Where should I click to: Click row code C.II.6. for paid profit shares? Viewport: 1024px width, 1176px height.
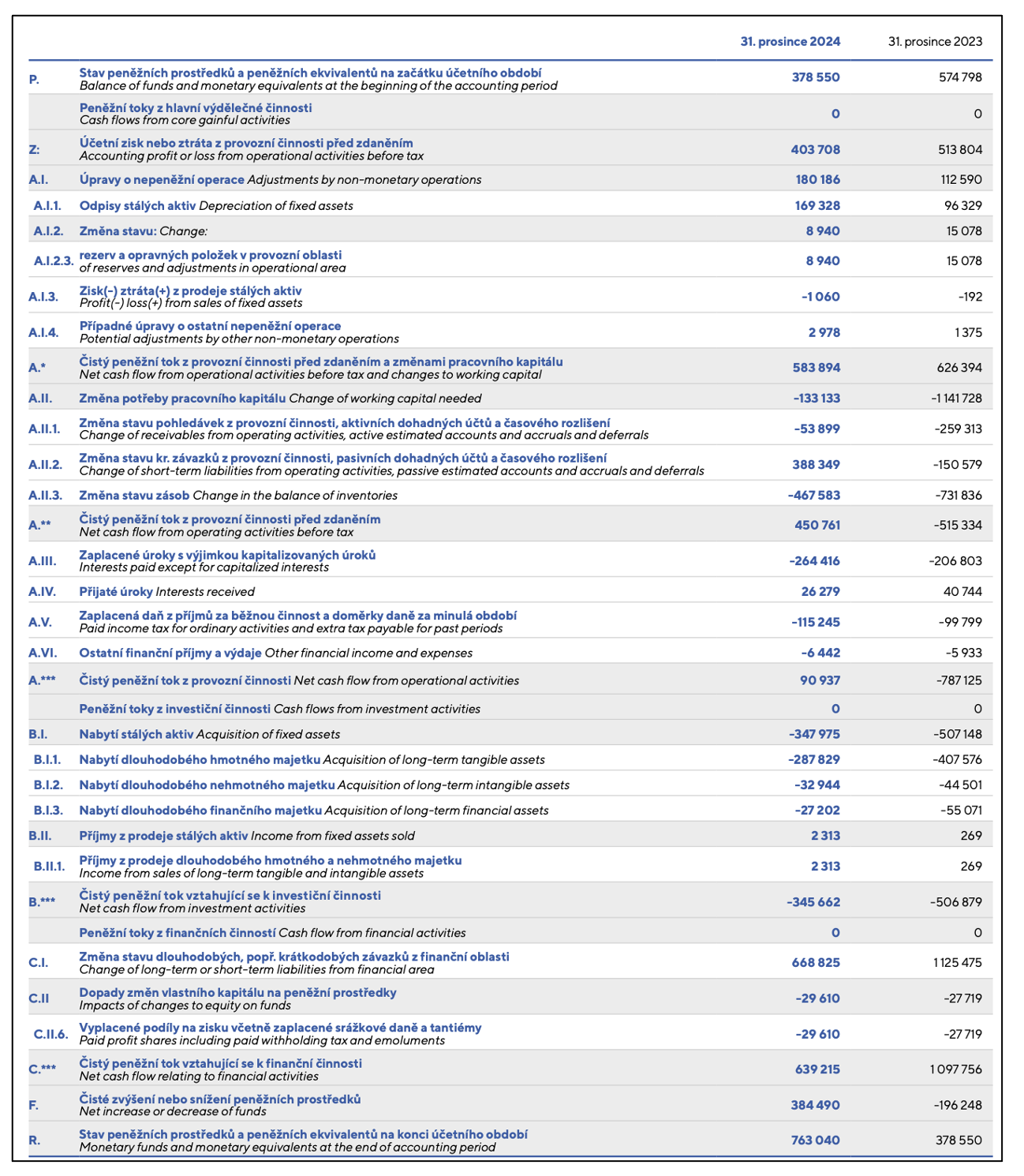point(50,1034)
